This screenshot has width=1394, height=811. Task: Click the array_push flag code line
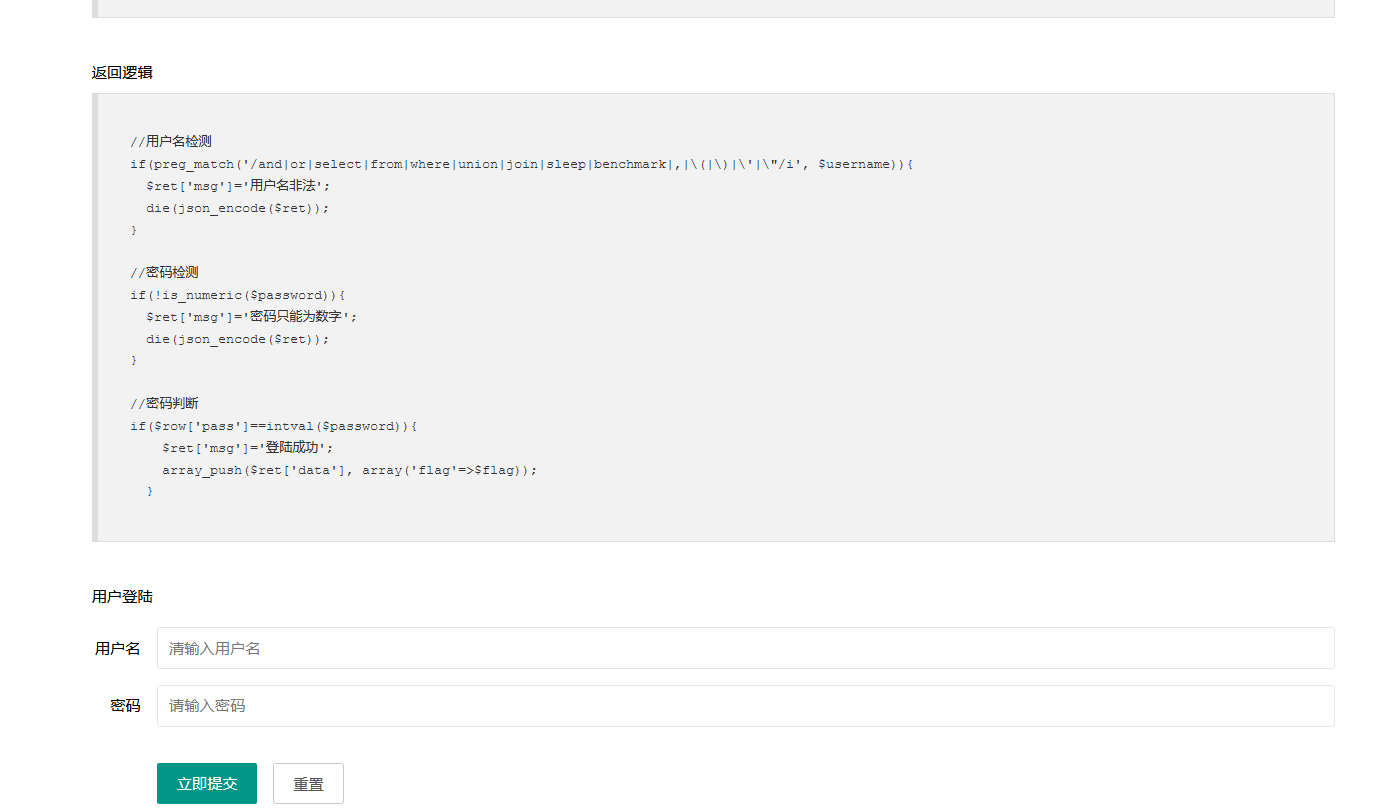tap(350, 470)
